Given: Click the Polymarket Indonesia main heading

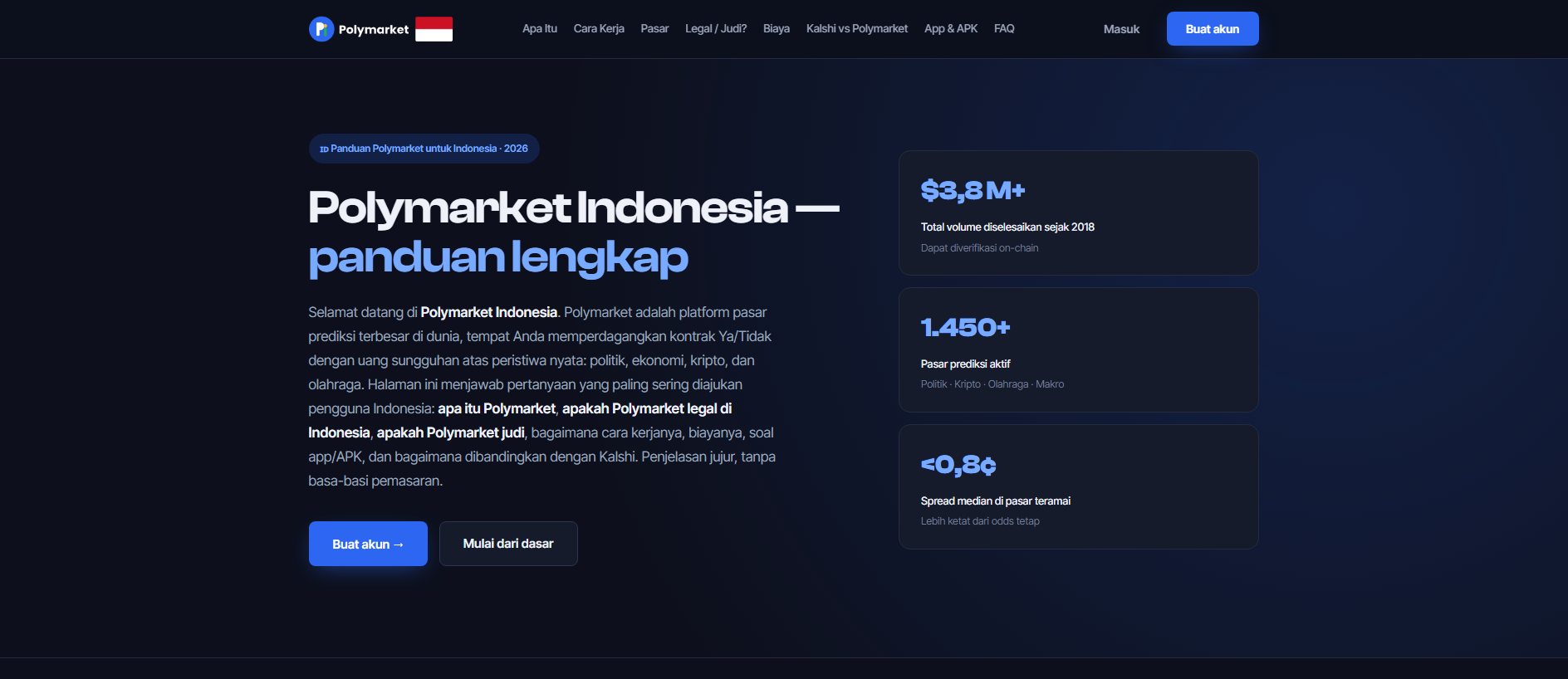Looking at the screenshot, I should pyautogui.click(x=574, y=232).
